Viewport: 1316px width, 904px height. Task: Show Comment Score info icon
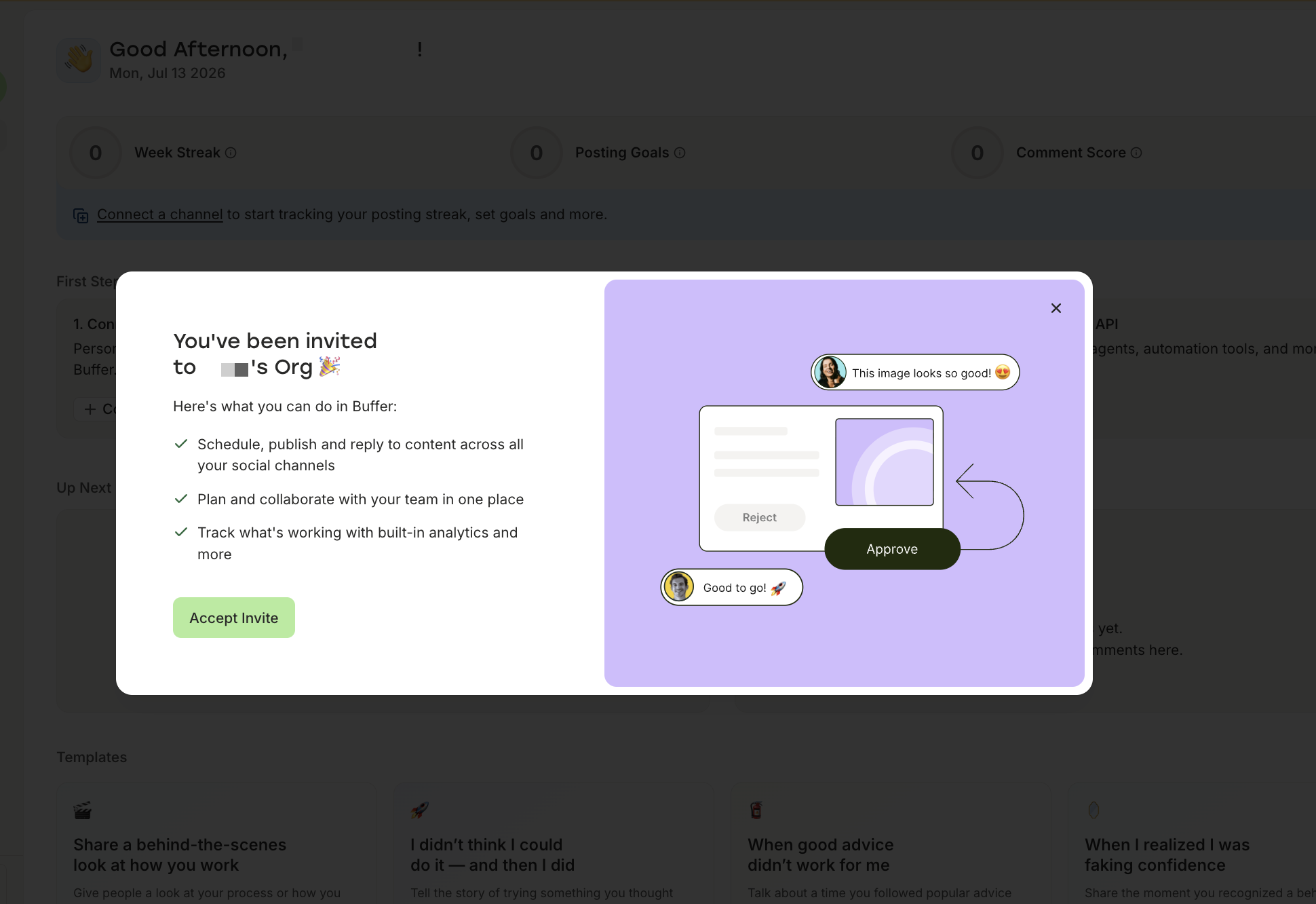coord(1136,153)
